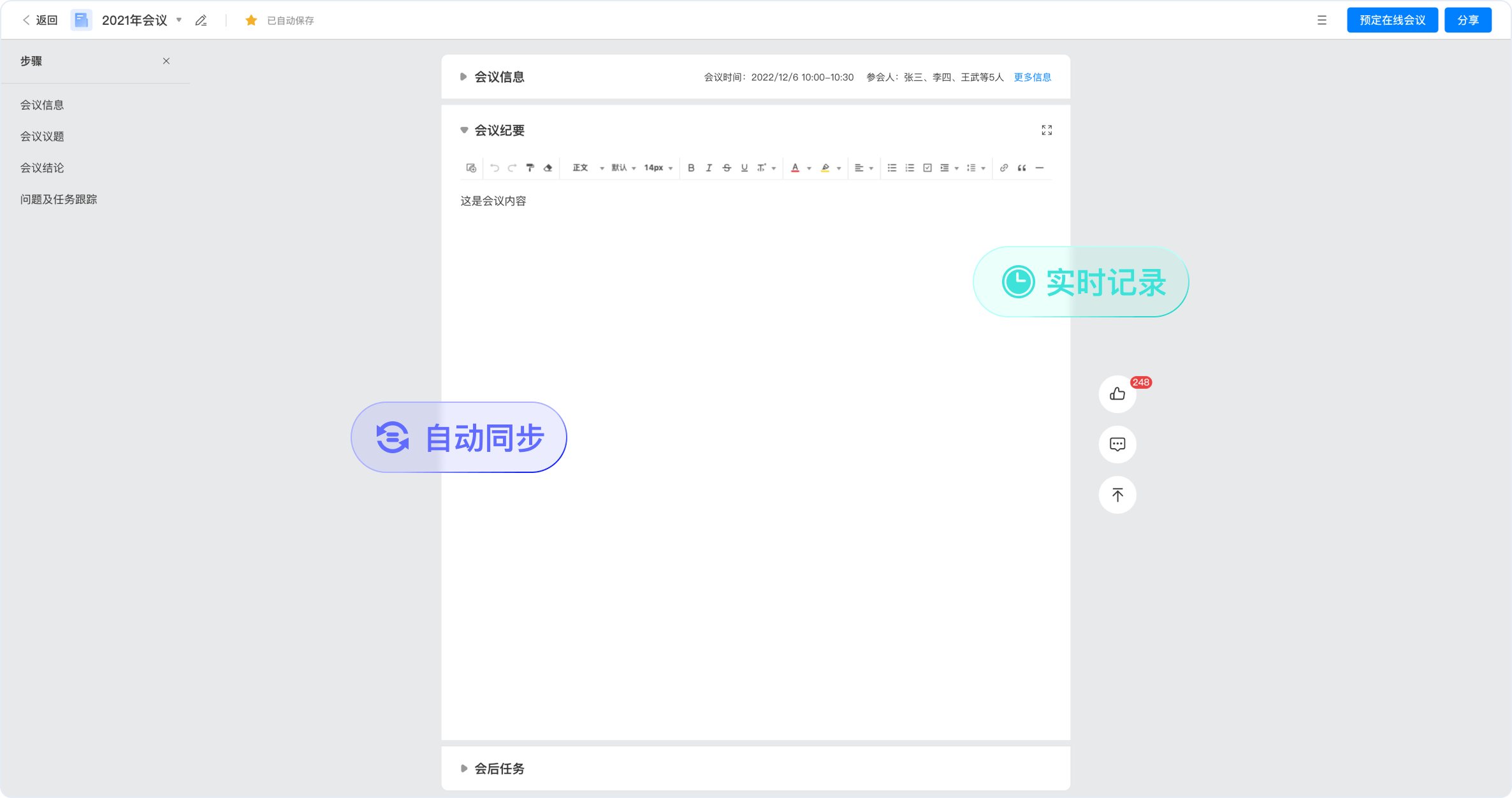Viewport: 1512px width, 798px height.
Task: Click the clear formatting eraser icon
Action: coord(548,168)
